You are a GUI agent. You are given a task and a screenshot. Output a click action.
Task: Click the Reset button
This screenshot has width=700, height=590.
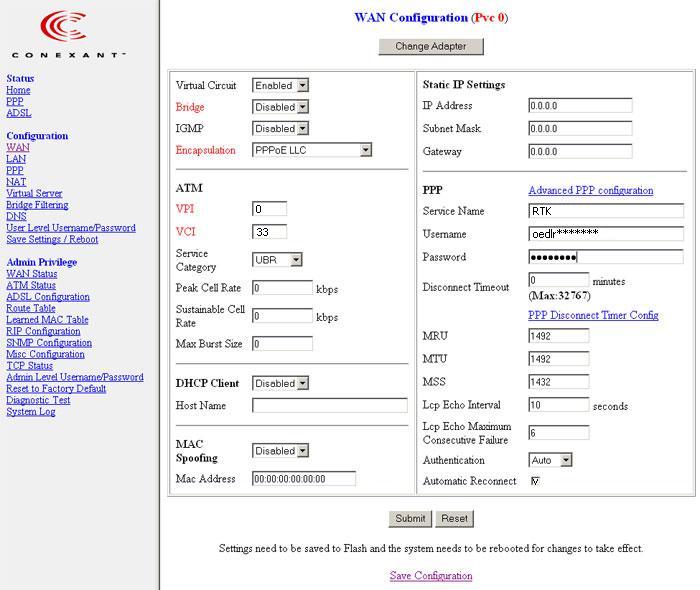[x=454, y=519]
